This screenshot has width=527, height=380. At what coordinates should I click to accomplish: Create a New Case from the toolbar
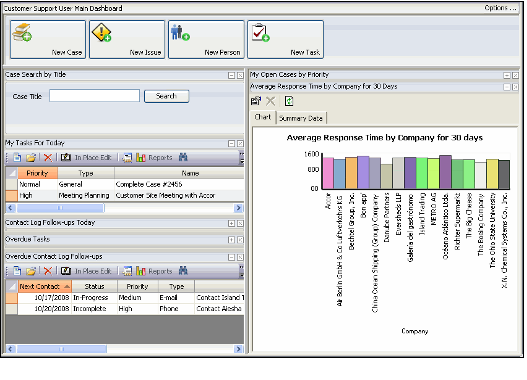coord(48,39)
